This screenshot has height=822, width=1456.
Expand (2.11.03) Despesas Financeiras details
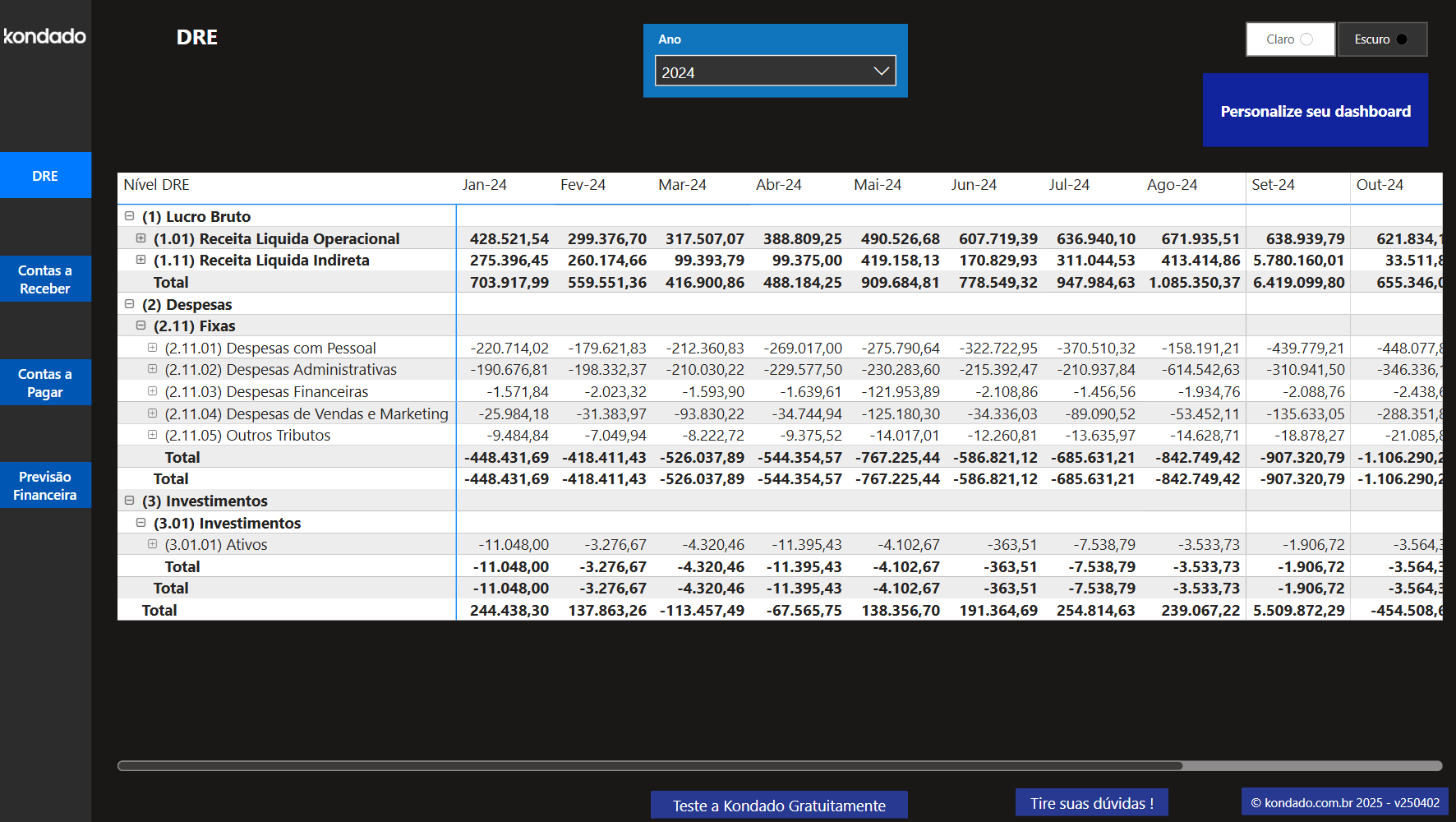click(x=152, y=391)
